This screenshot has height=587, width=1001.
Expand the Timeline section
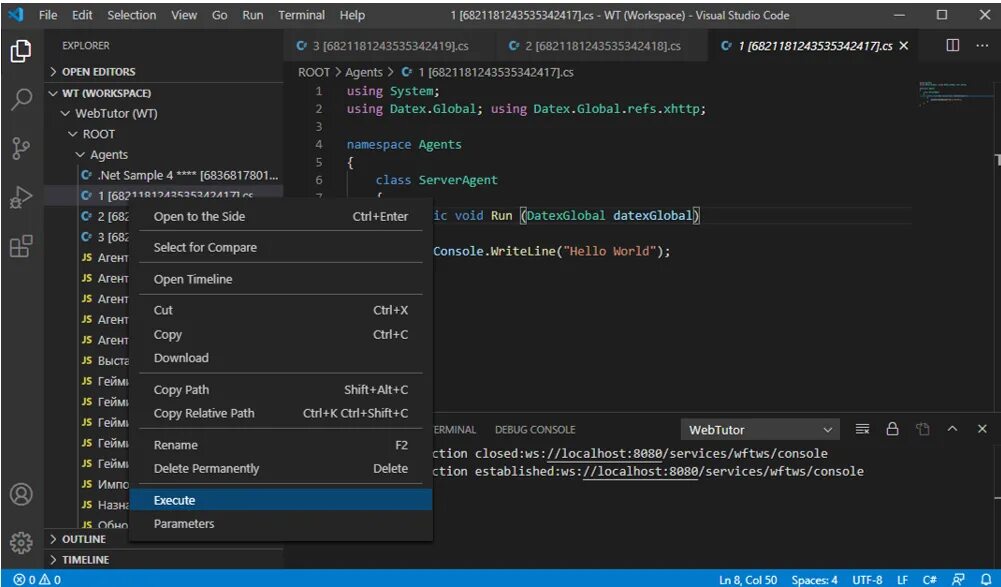click(165, 560)
